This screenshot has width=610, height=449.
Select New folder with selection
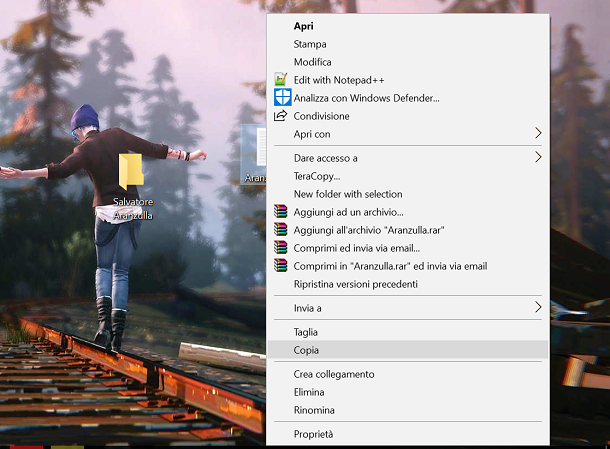(408, 194)
